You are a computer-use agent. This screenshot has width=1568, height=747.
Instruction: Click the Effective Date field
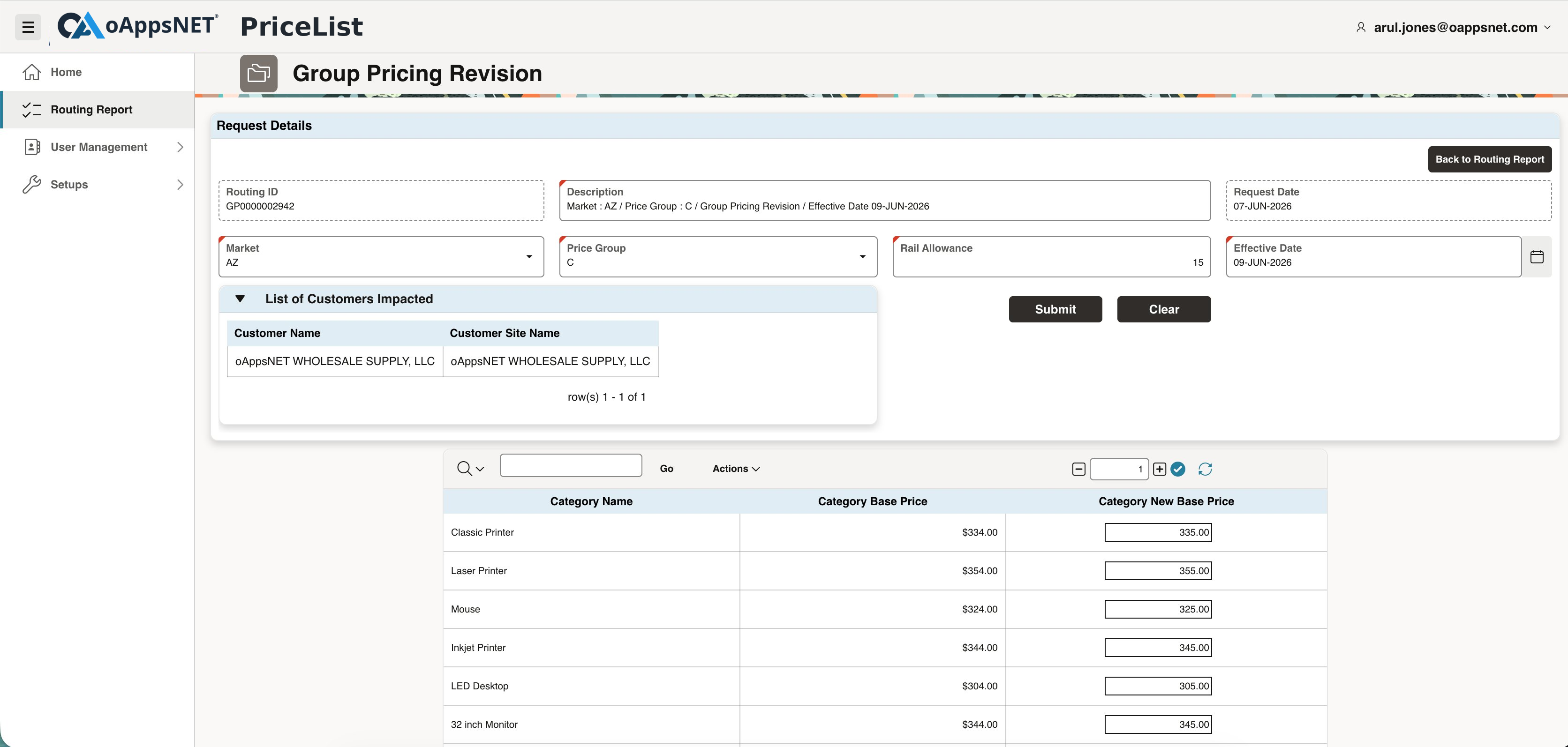click(x=1373, y=257)
